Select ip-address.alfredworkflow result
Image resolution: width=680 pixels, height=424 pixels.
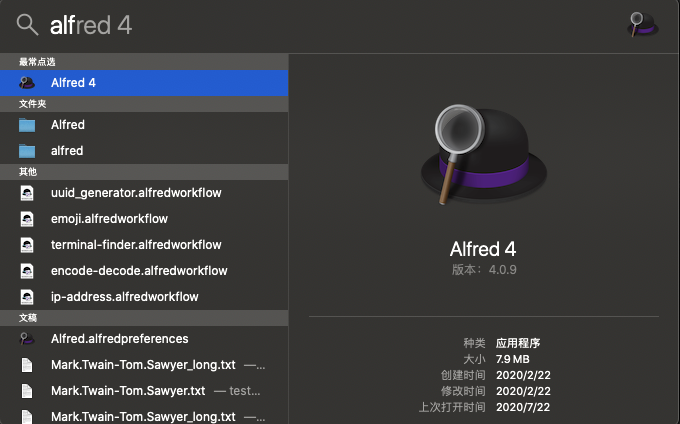coord(144,297)
